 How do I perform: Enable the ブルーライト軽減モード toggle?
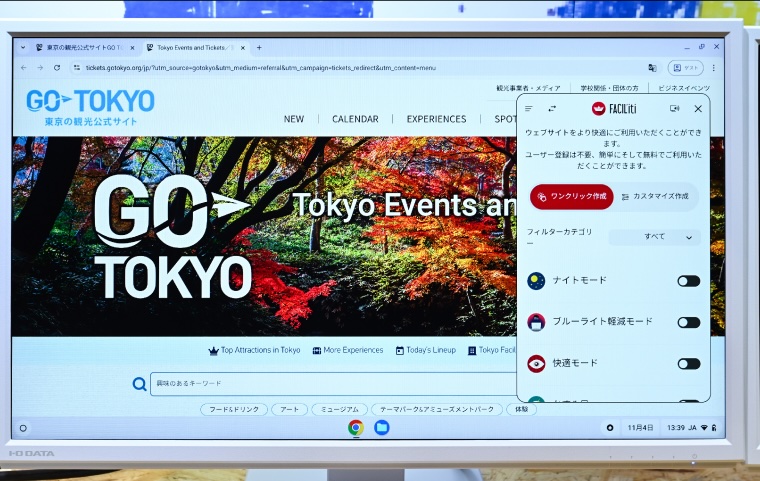tap(689, 322)
